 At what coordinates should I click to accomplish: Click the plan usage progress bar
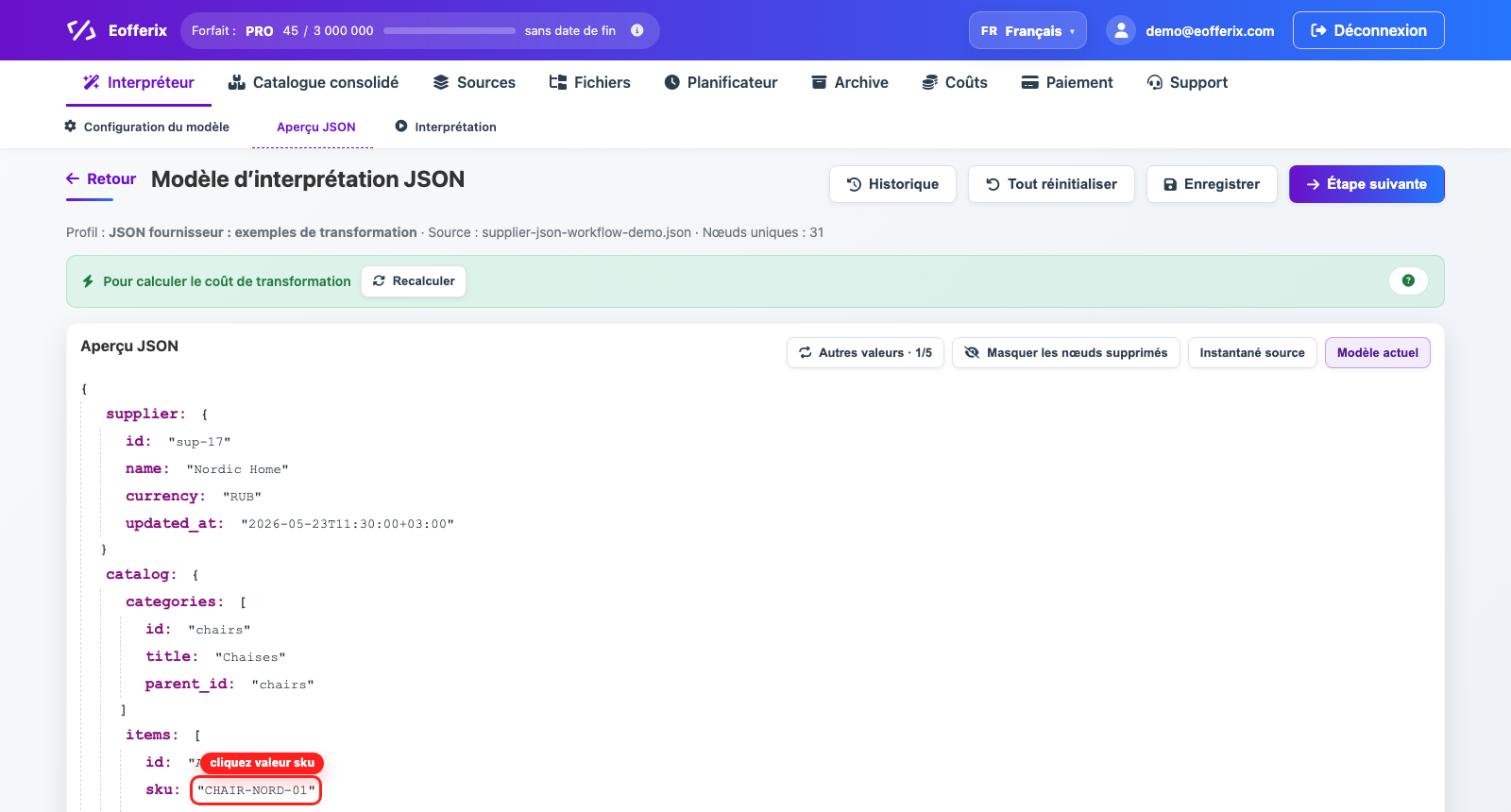[450, 30]
